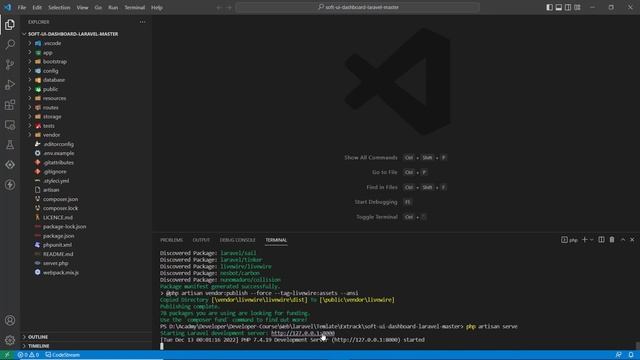Open the Edit menu
Viewport: 640px width, 360px height.
37,7
